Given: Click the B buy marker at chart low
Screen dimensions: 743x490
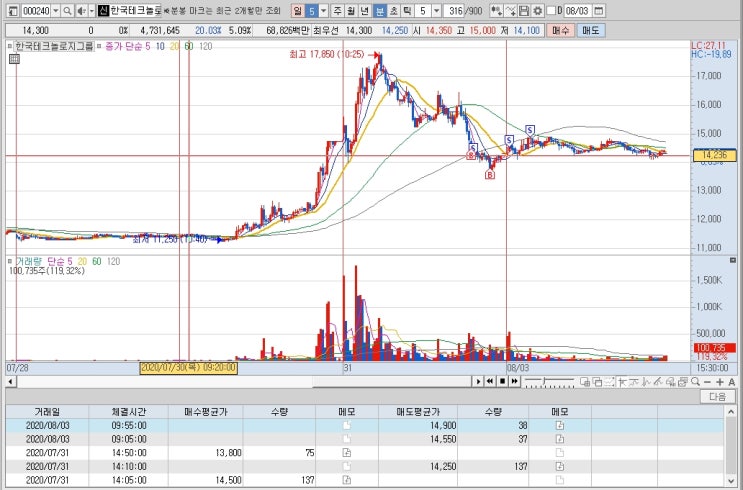Looking at the screenshot, I should pyautogui.click(x=489, y=175).
